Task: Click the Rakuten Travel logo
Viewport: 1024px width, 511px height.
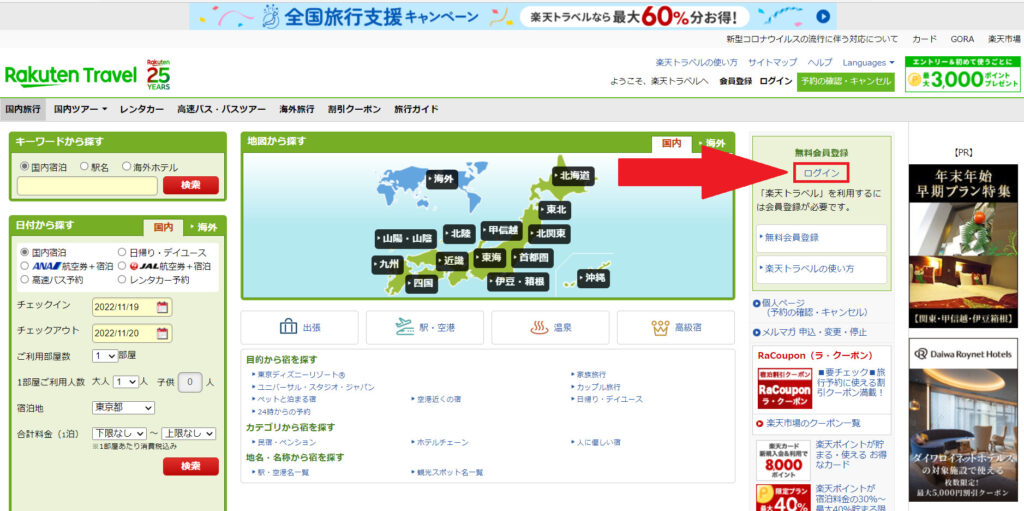Action: point(71,75)
